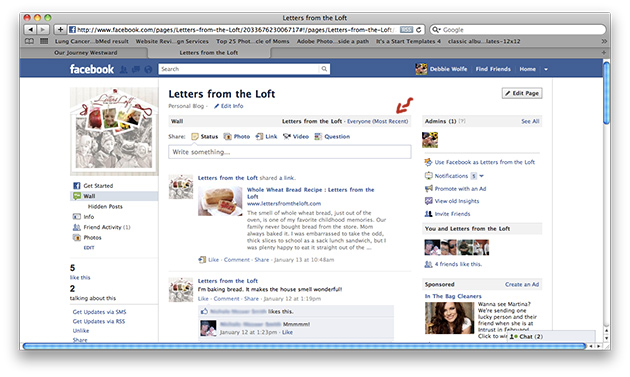
Task: Expand the Notifications dropdown arrow
Action: pyautogui.click(x=481, y=176)
